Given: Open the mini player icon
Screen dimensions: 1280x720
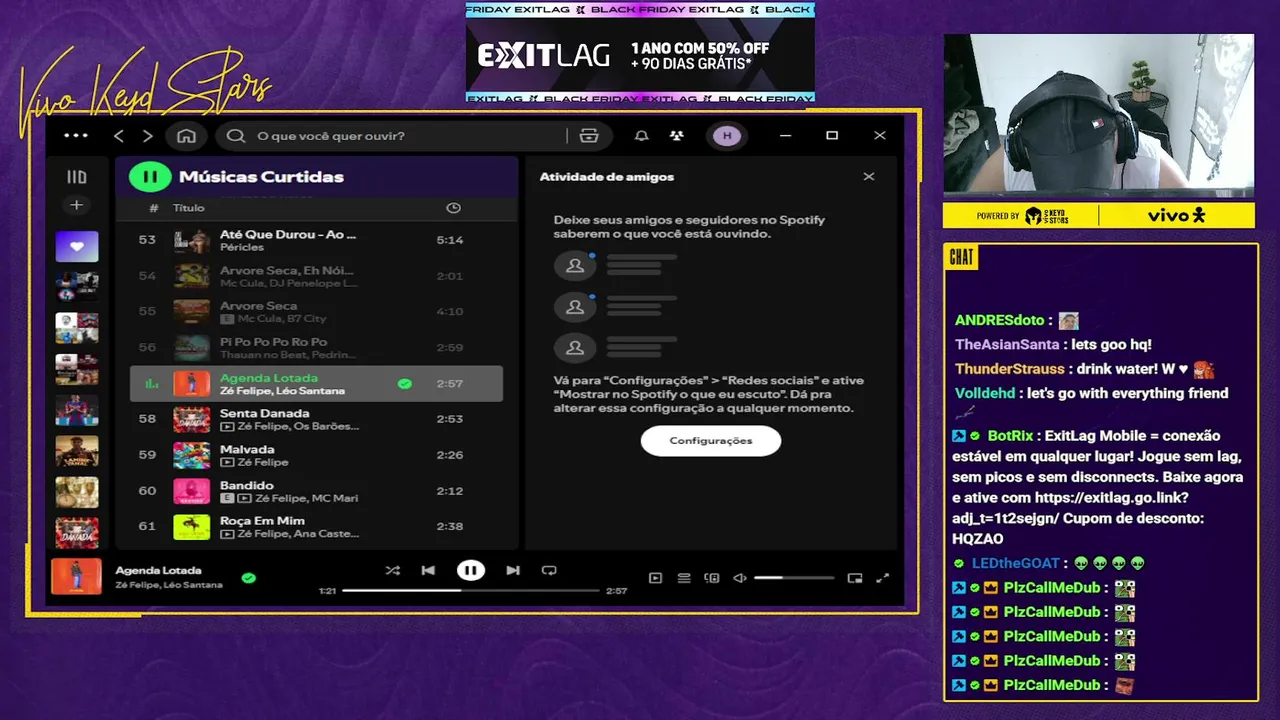Looking at the screenshot, I should (854, 578).
